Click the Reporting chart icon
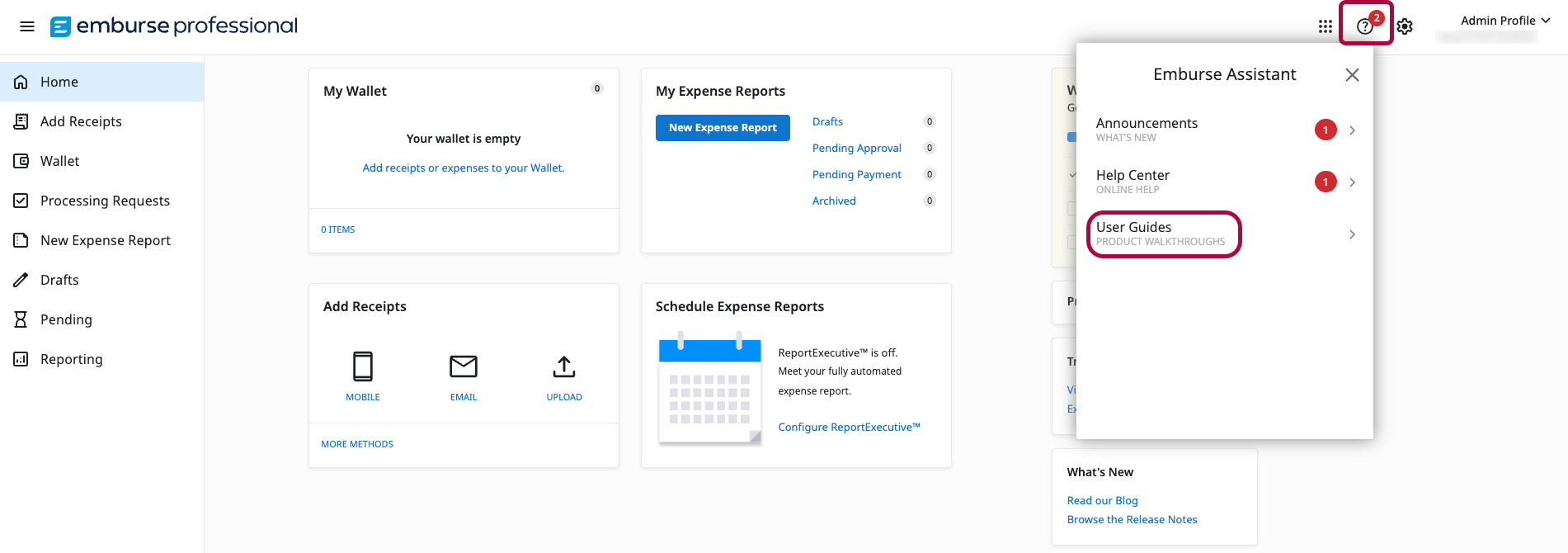Screen dimensions: 1568x553 pyautogui.click(x=21, y=359)
